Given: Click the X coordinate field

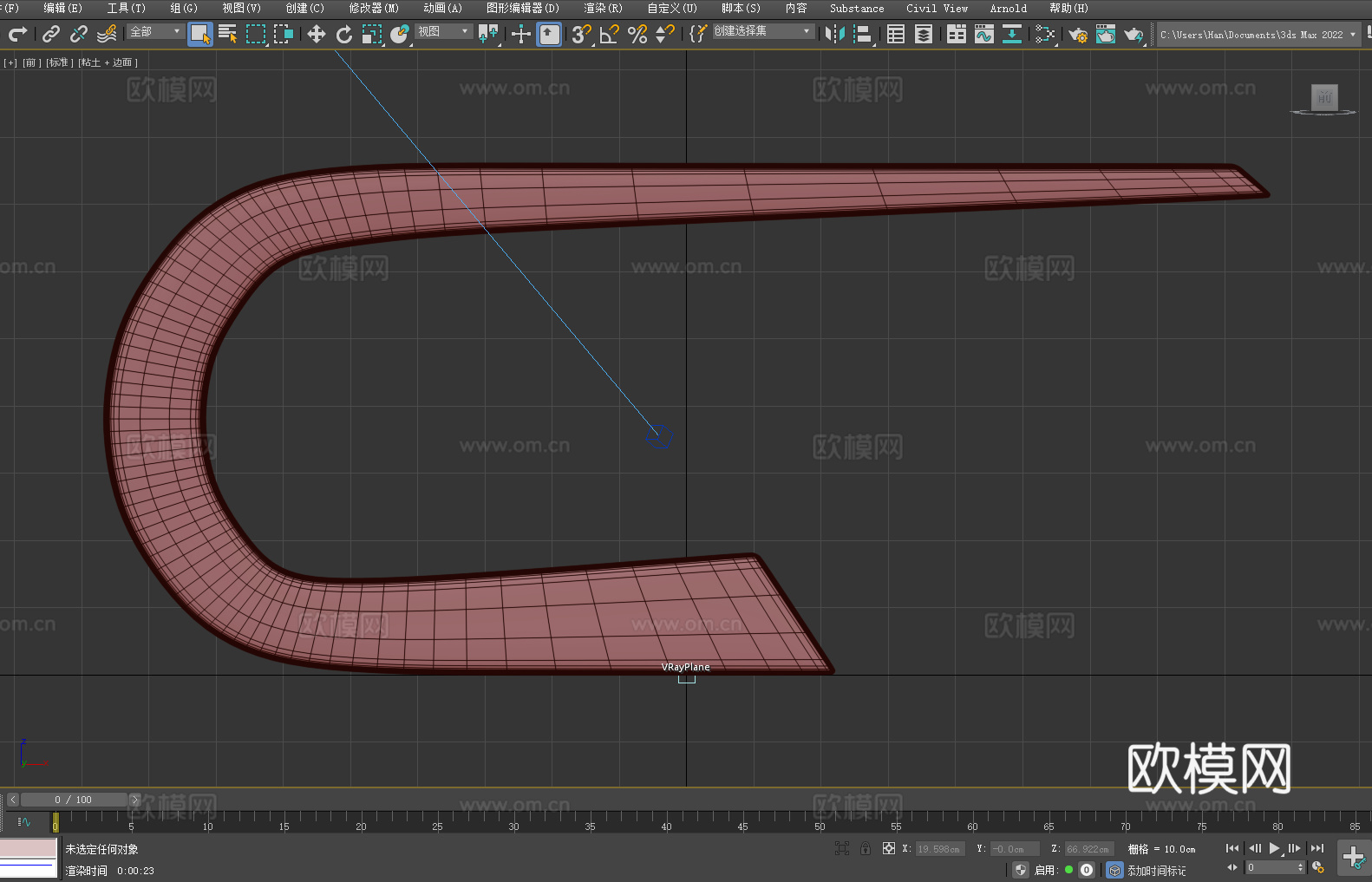Looking at the screenshot, I should click(x=940, y=849).
